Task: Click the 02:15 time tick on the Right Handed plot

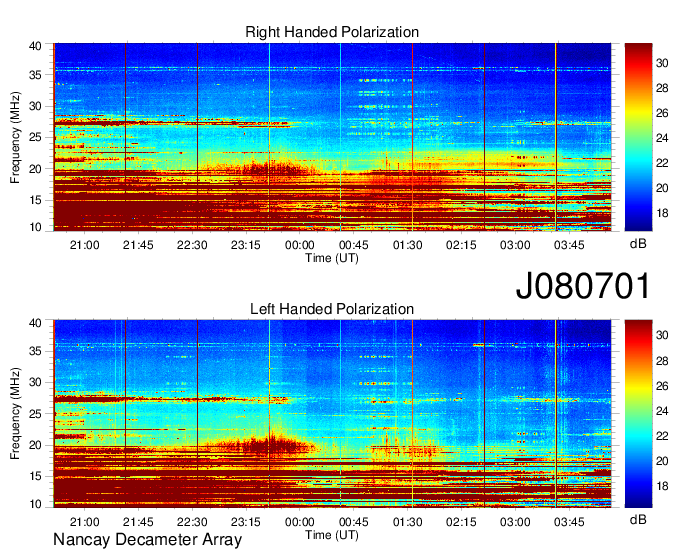Action: tap(461, 245)
